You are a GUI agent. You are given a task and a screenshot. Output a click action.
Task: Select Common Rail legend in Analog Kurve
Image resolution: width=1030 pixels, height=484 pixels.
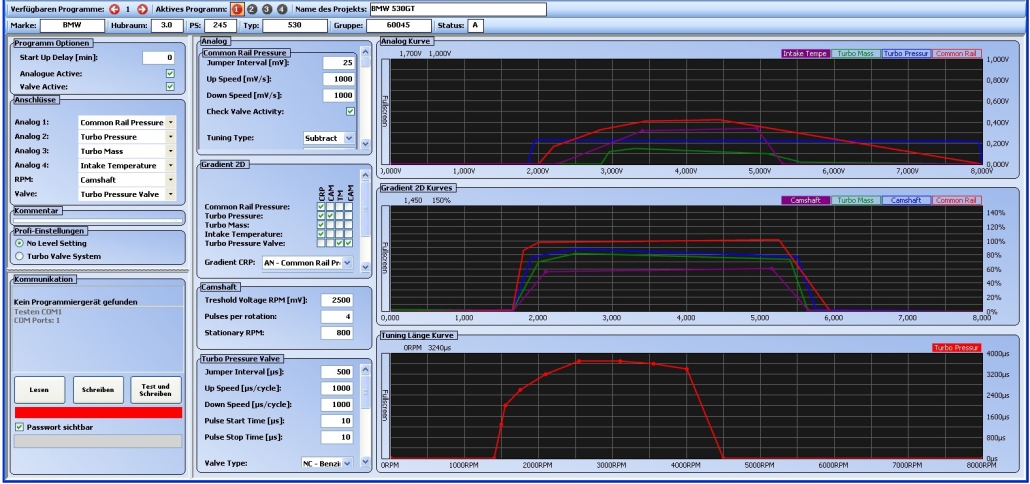coord(957,53)
